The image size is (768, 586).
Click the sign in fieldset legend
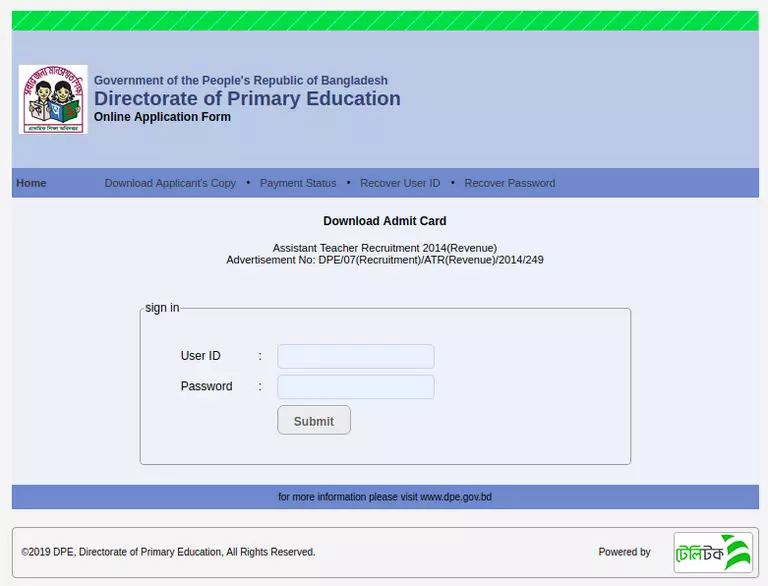pyautogui.click(x=162, y=308)
